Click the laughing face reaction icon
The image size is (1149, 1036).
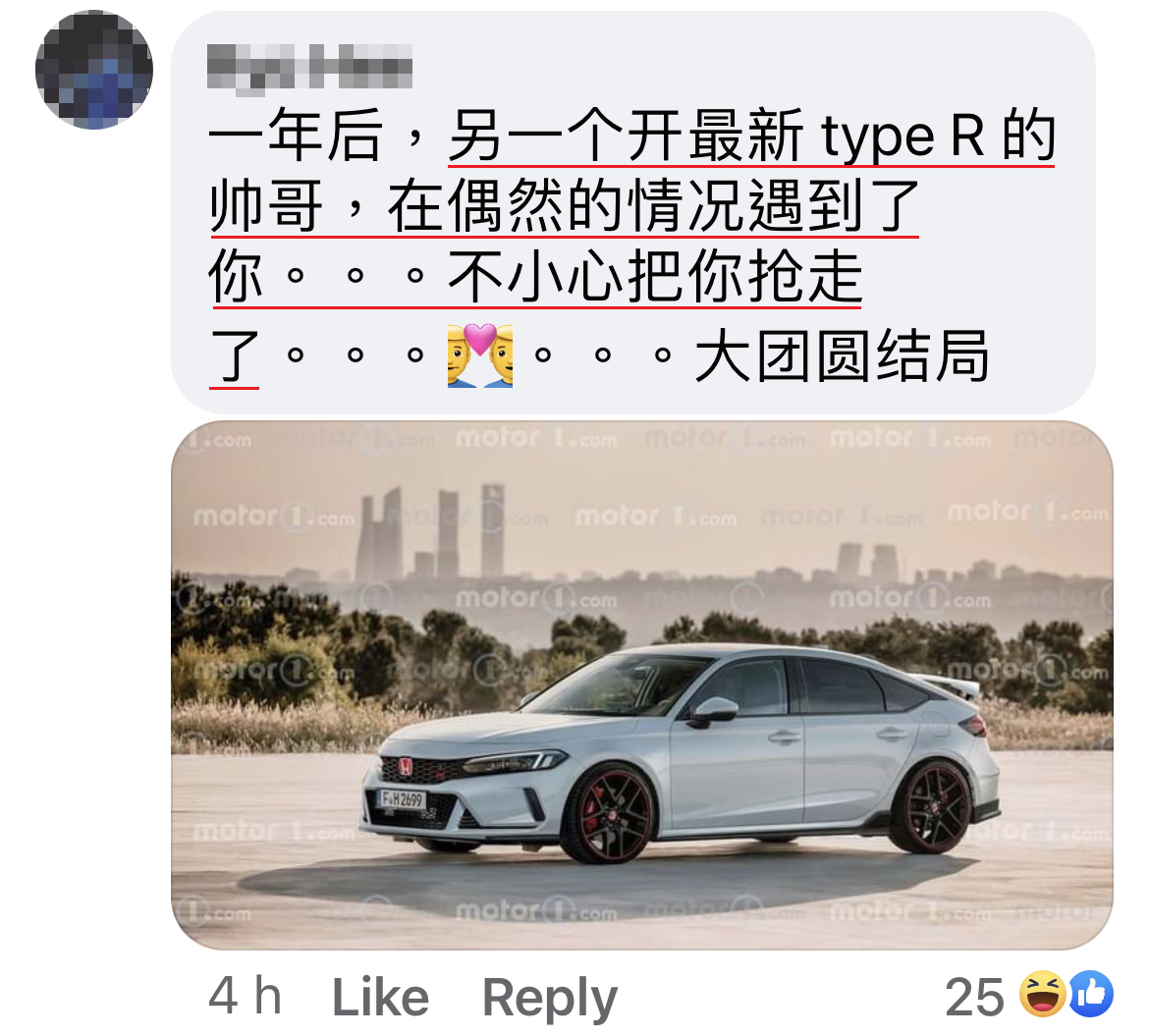[1043, 994]
